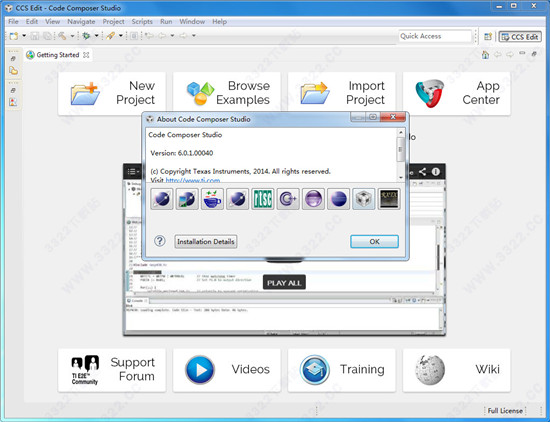Open the Import Project tile
Screen dimensions: 550x422
[342, 93]
